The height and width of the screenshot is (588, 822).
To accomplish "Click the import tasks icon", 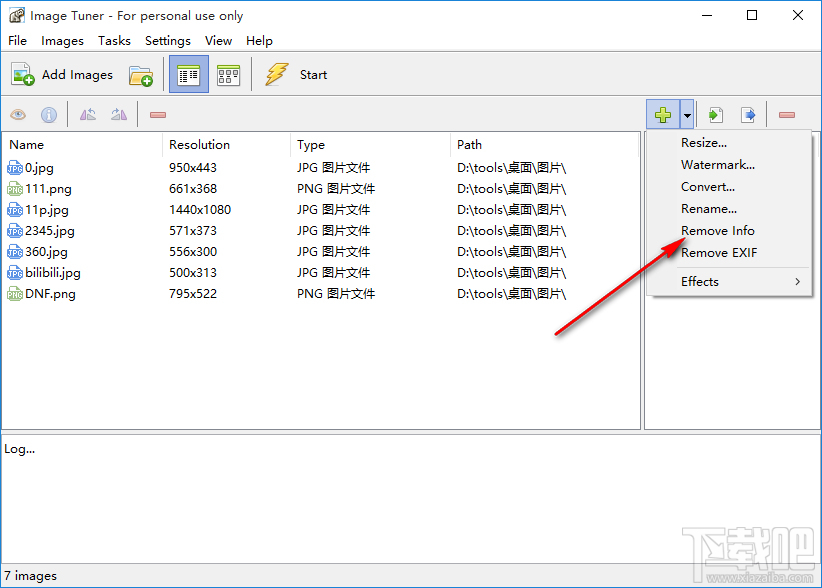I will point(716,115).
